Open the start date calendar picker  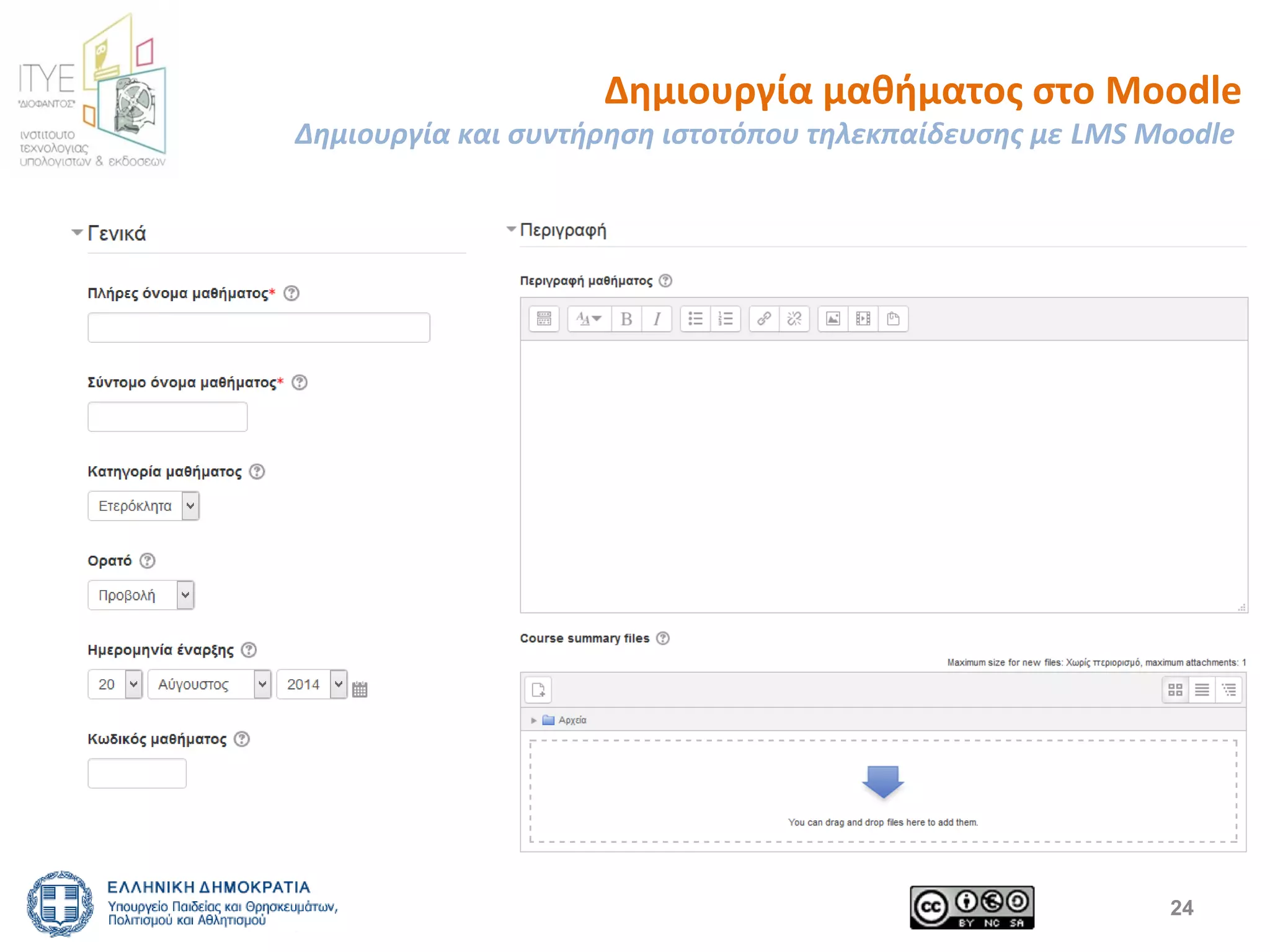coord(360,689)
